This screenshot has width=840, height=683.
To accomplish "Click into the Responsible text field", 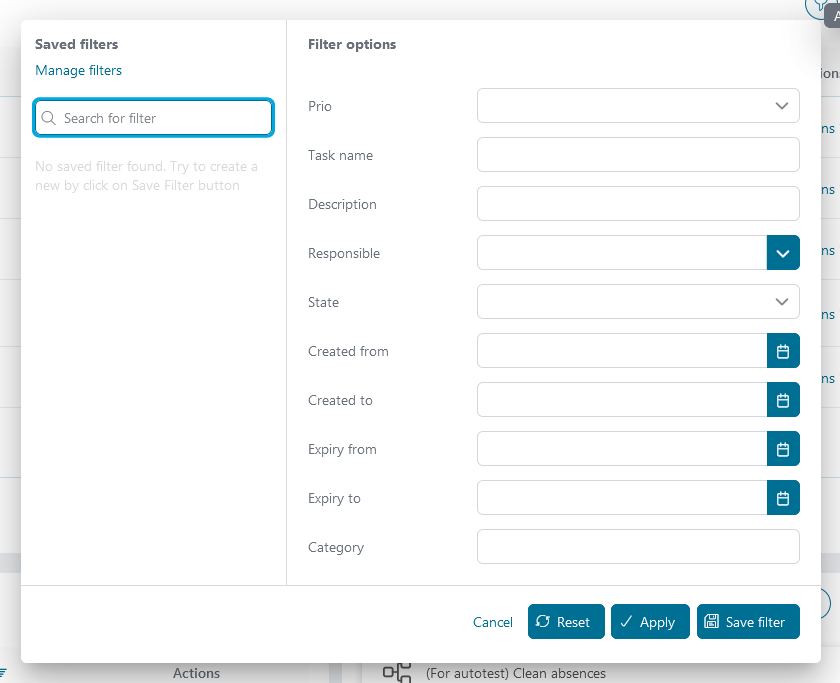I will pos(622,253).
